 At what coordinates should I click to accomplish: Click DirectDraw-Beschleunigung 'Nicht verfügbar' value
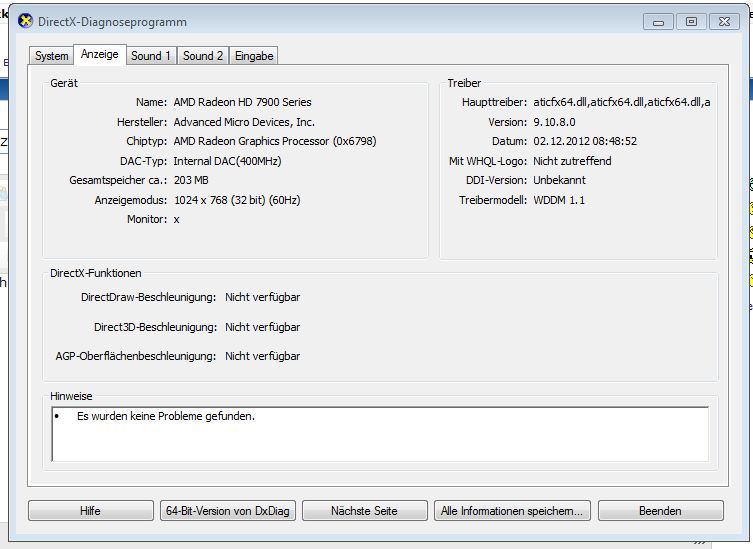[x=263, y=297]
